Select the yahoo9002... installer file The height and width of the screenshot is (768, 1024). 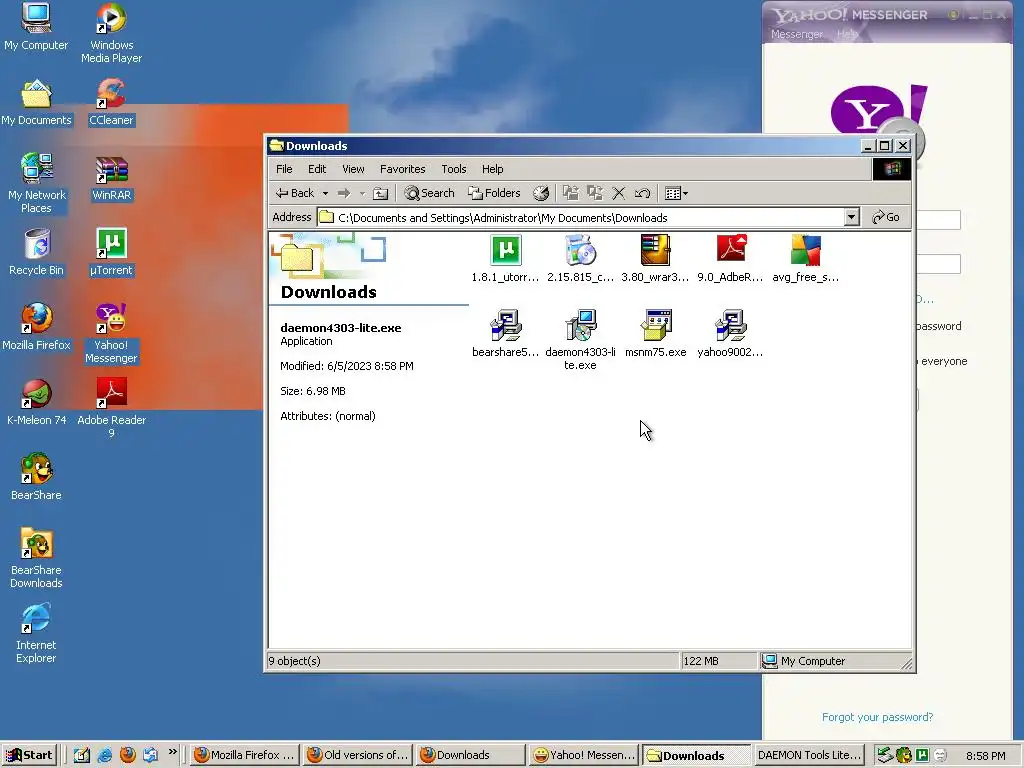coord(730,325)
